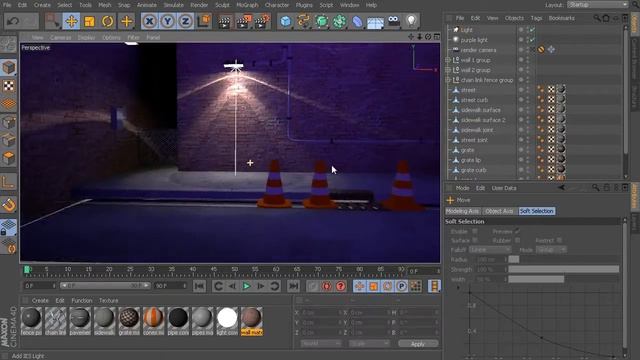Viewport: 640px width, 360px height.
Task: Toggle the Preview checkbox
Action: click(517, 231)
